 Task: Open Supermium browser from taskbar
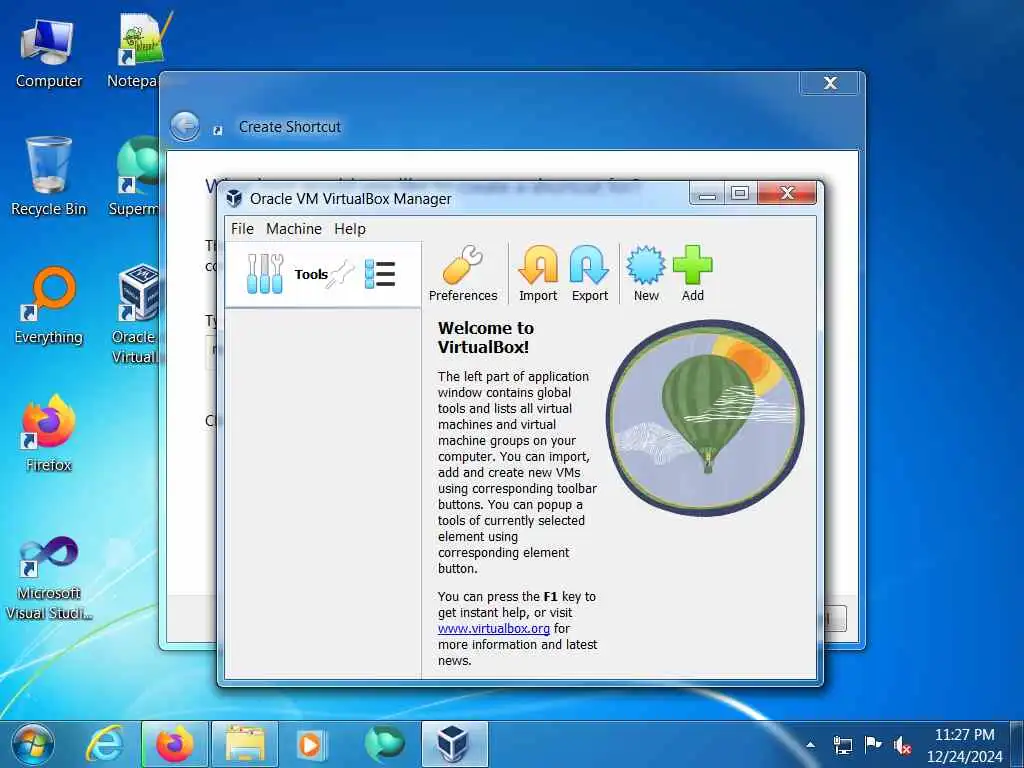click(x=384, y=744)
